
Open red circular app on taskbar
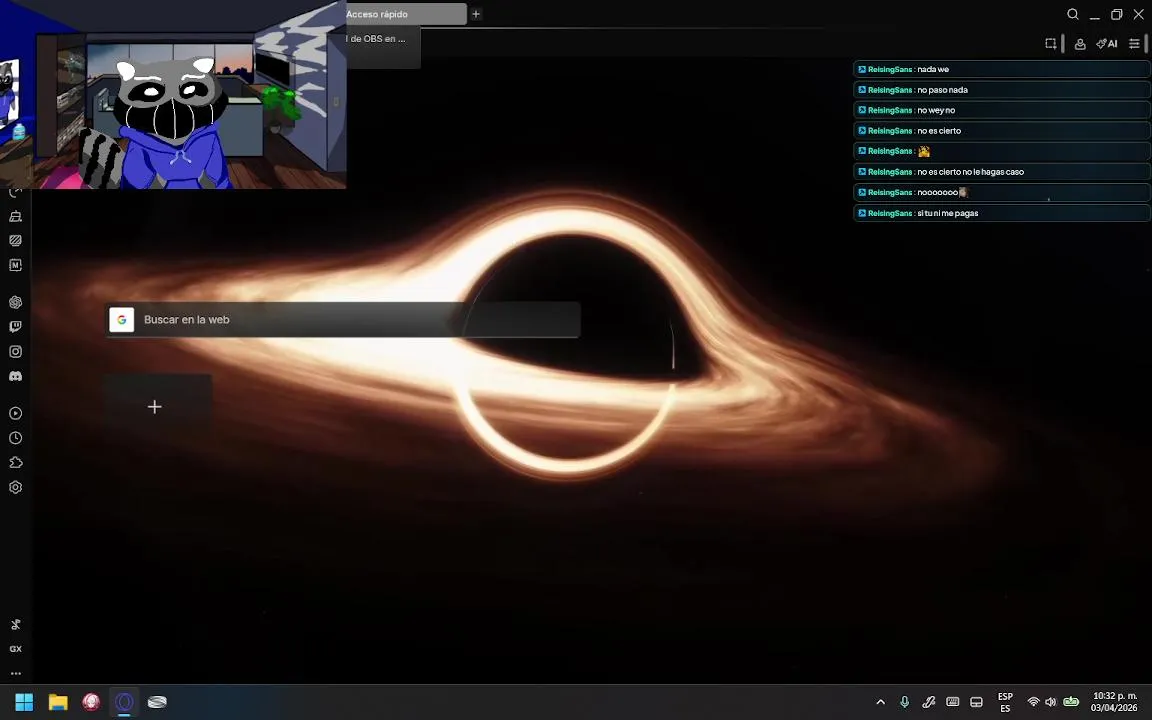(x=91, y=702)
